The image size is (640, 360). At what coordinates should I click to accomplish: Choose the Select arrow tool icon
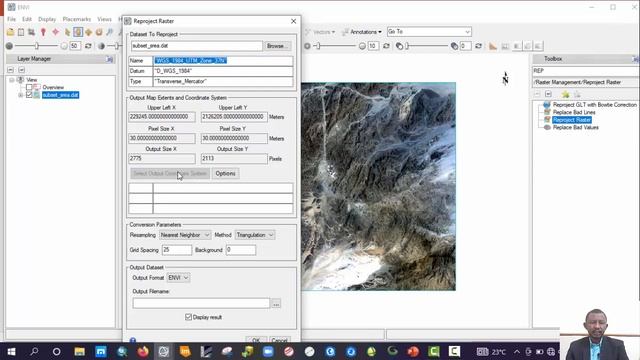[x=67, y=32]
